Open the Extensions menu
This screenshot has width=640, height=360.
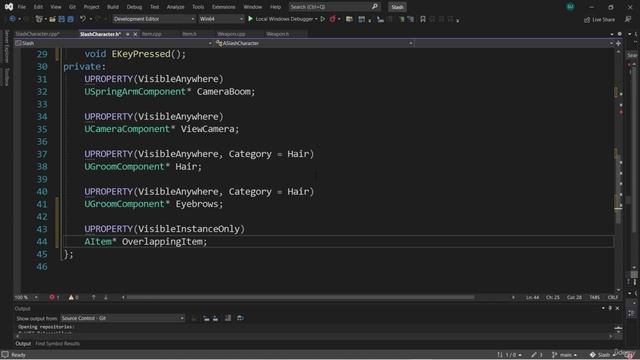point(224,7)
